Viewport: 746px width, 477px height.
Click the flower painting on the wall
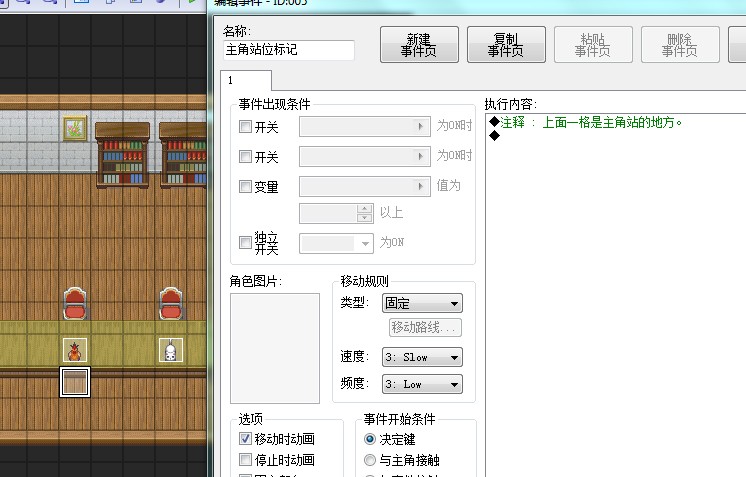(75, 128)
